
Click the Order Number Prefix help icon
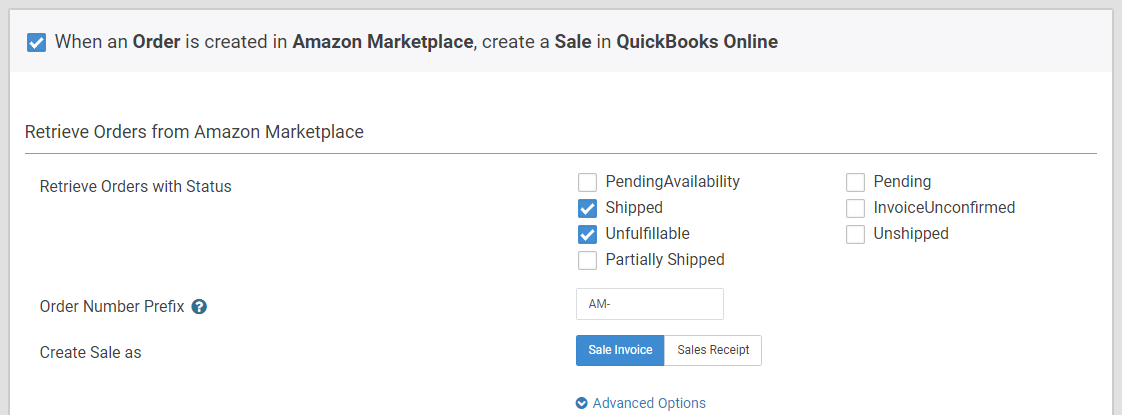[200, 307]
